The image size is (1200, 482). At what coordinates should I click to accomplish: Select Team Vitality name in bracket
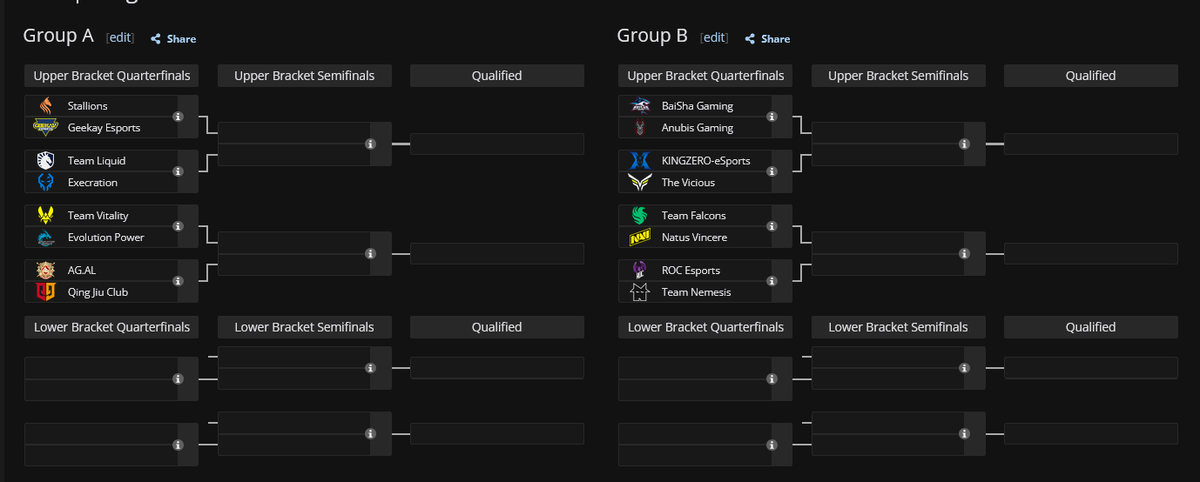click(98, 216)
